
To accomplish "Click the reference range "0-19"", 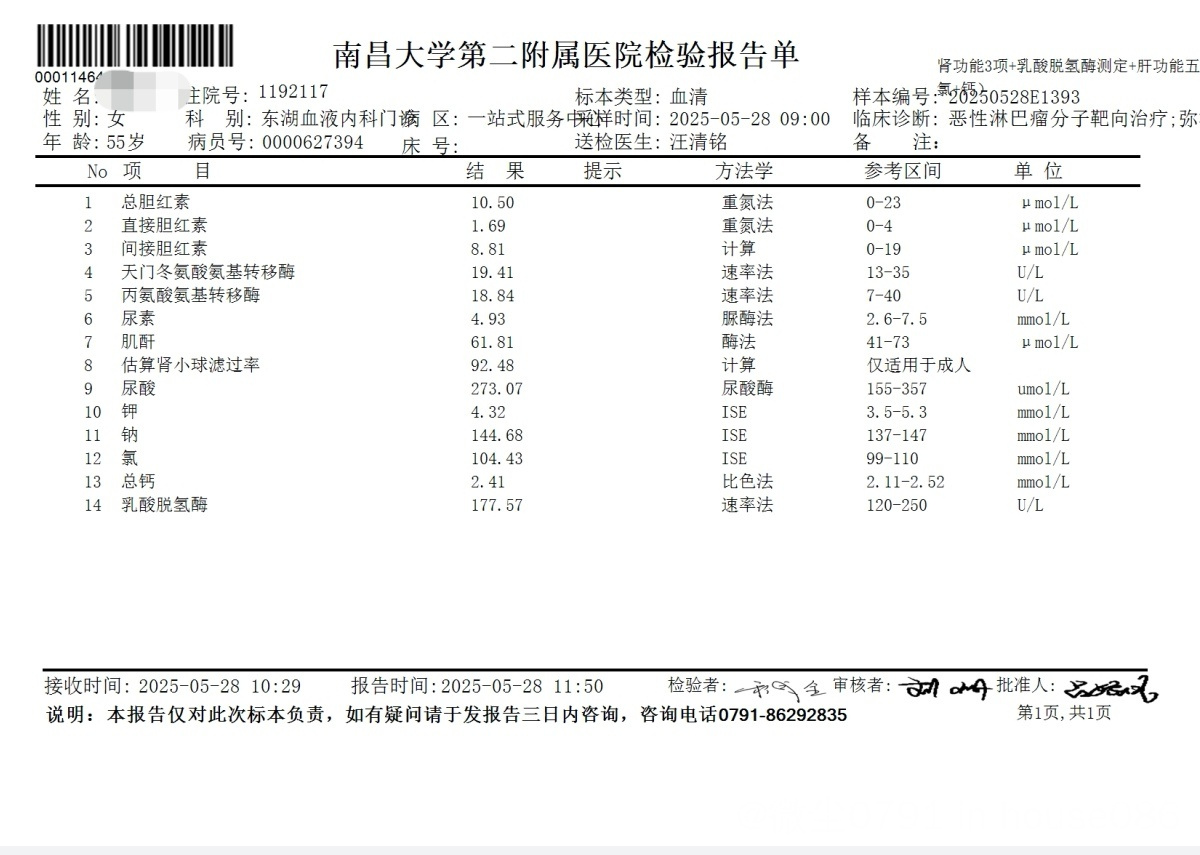I will click(x=884, y=249).
